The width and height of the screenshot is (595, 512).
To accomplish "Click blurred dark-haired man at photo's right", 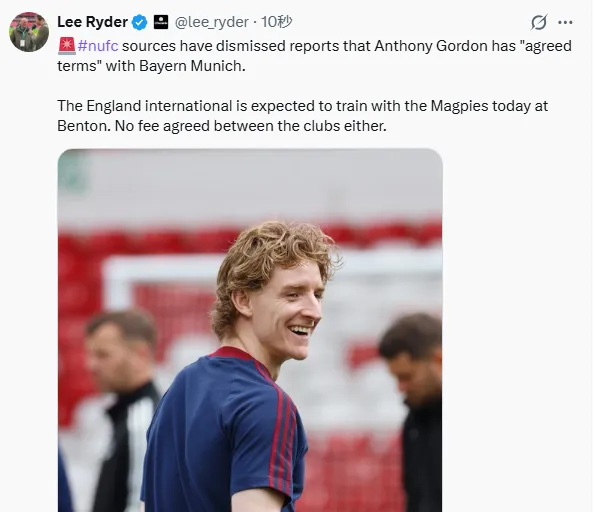I will (x=413, y=412).
